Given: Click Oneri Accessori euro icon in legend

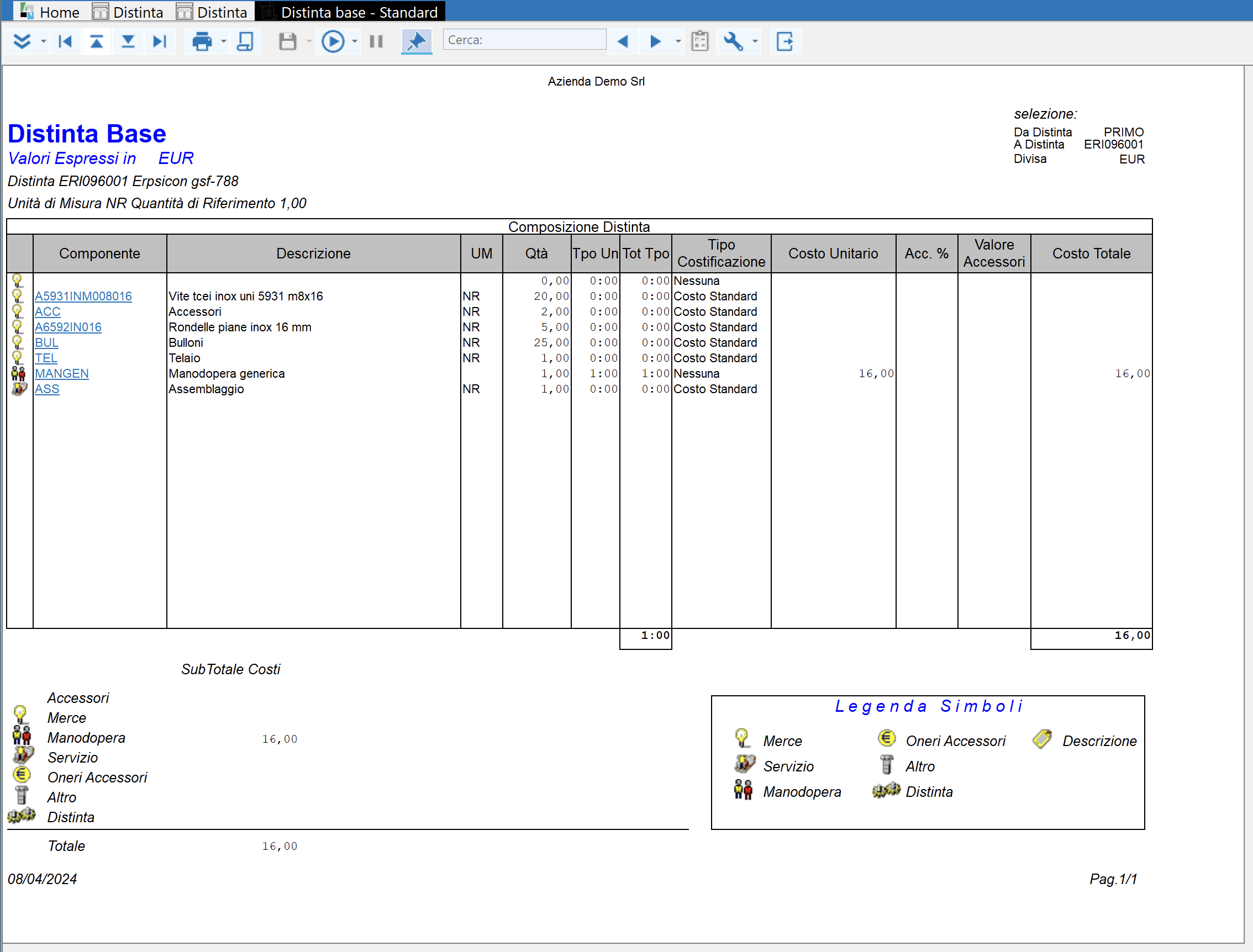Looking at the screenshot, I should coord(887,738).
